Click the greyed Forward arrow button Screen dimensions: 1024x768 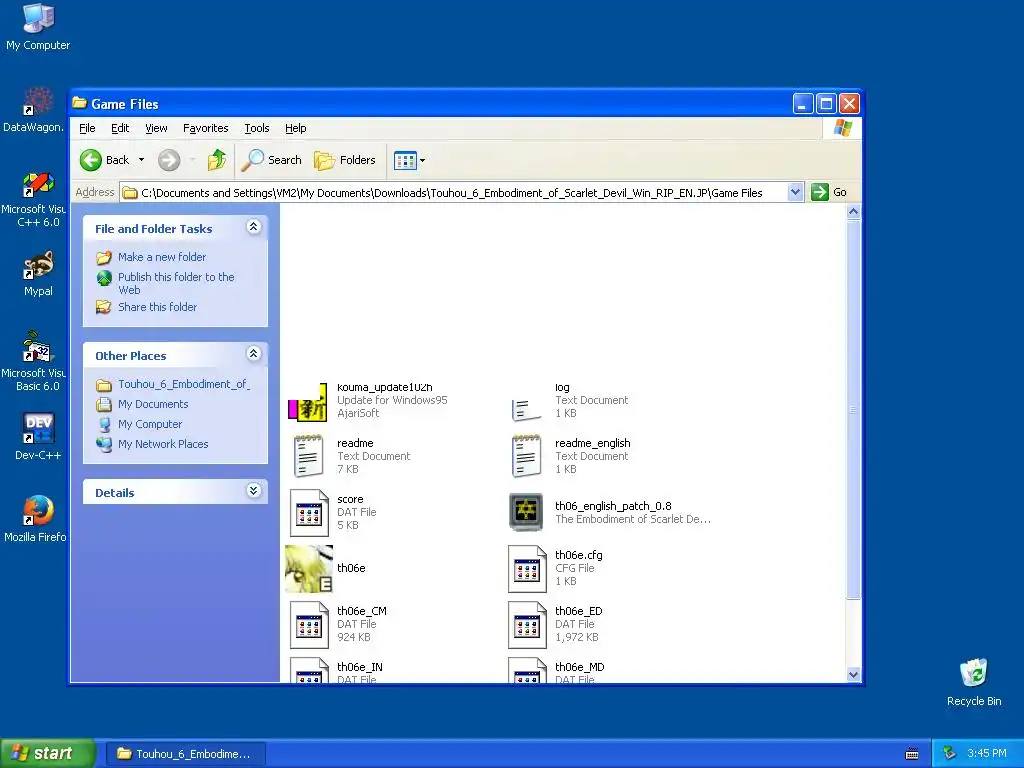(x=169, y=160)
